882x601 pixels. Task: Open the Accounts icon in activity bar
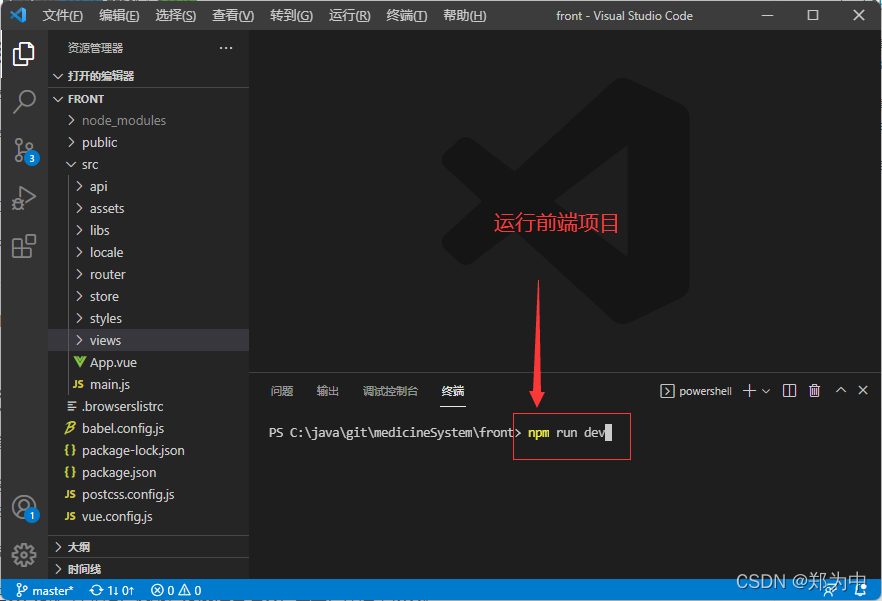25,508
